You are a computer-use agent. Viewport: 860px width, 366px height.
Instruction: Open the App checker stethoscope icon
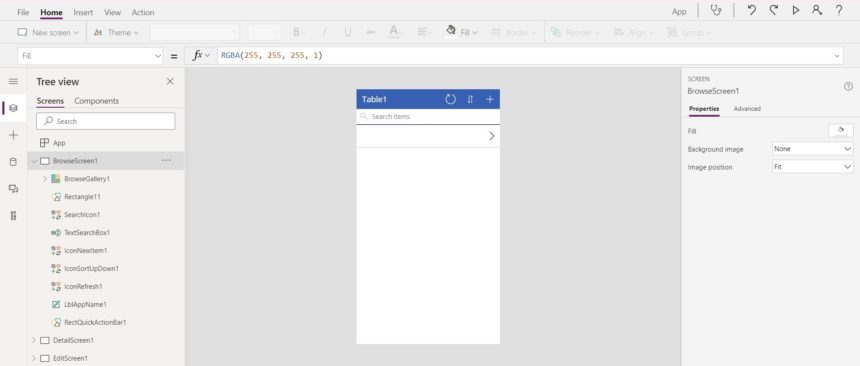(716, 10)
